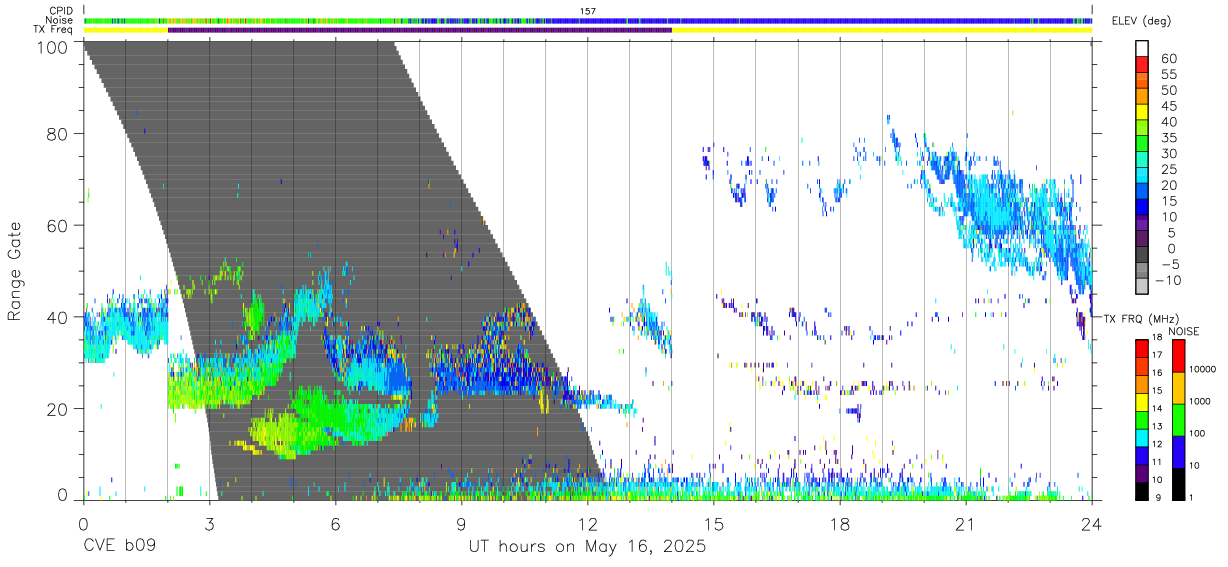Click the x-axis hour tick label "3"

(x=209, y=523)
